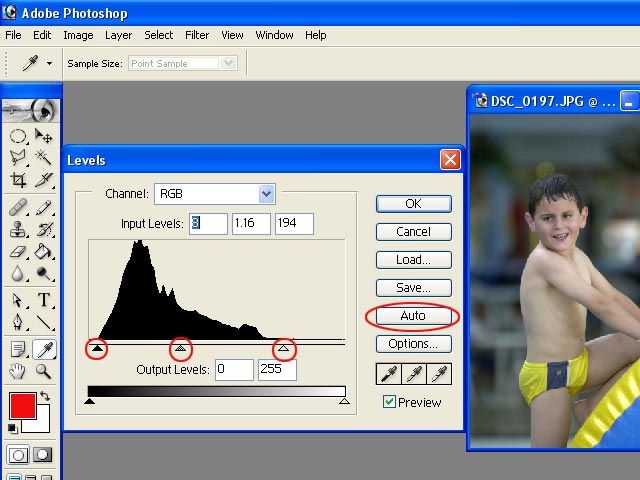The image size is (640, 480).
Task: Pick the white point eyedropper in Levels
Action: (x=439, y=374)
